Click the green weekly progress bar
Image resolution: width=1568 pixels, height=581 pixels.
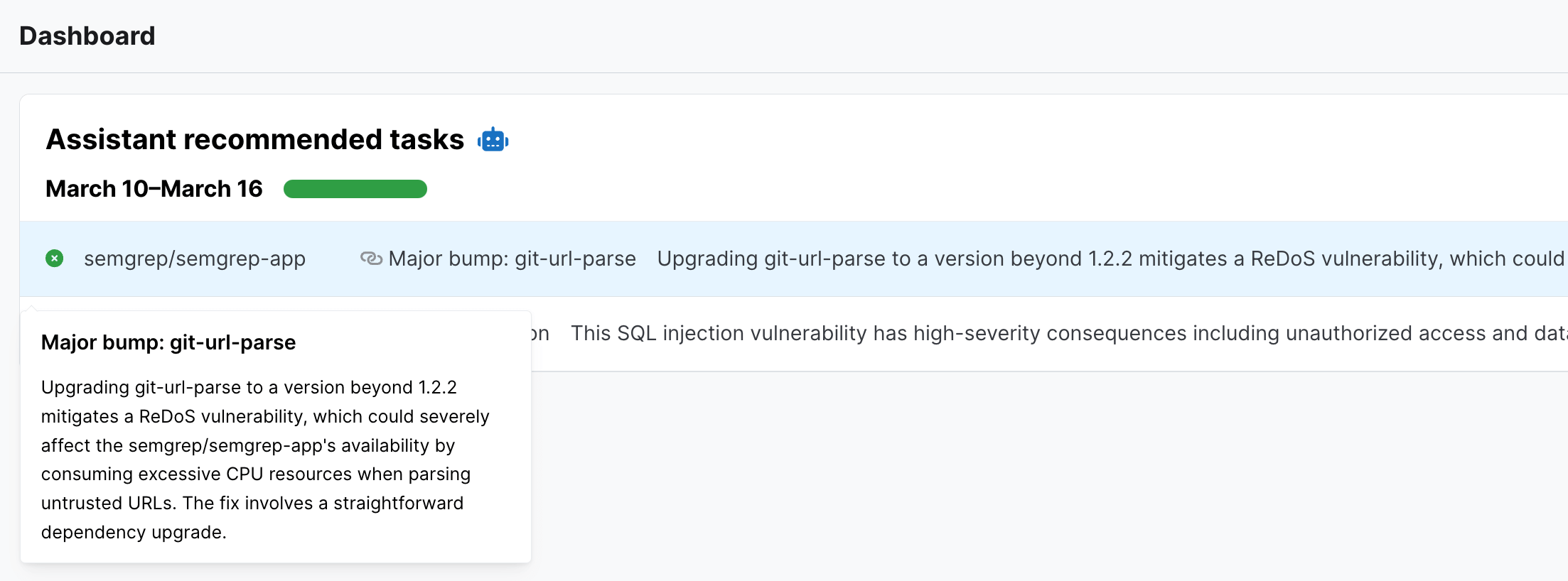click(x=355, y=189)
